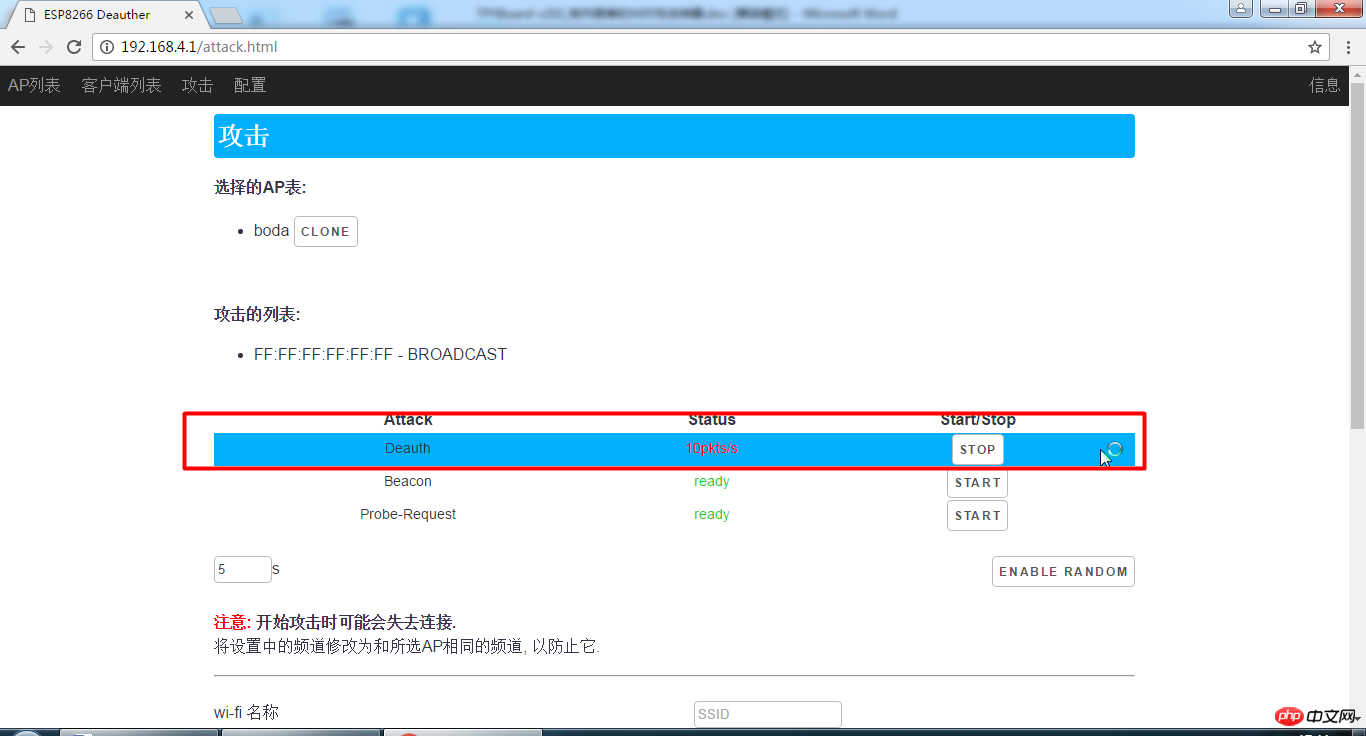
Task: Click the ready status in Beacon row
Action: (x=712, y=482)
